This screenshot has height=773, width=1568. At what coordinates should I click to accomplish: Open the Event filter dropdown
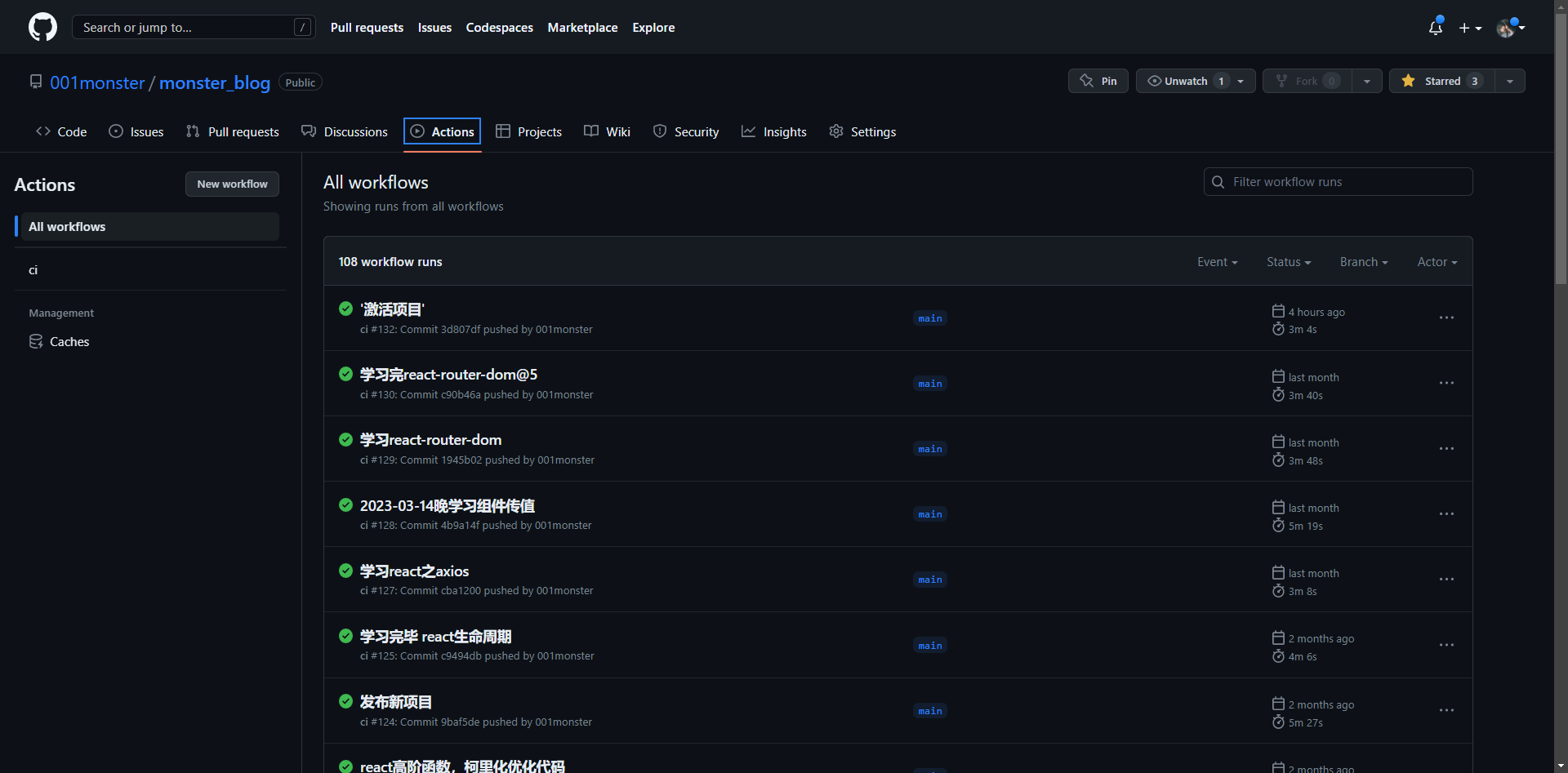click(1218, 262)
